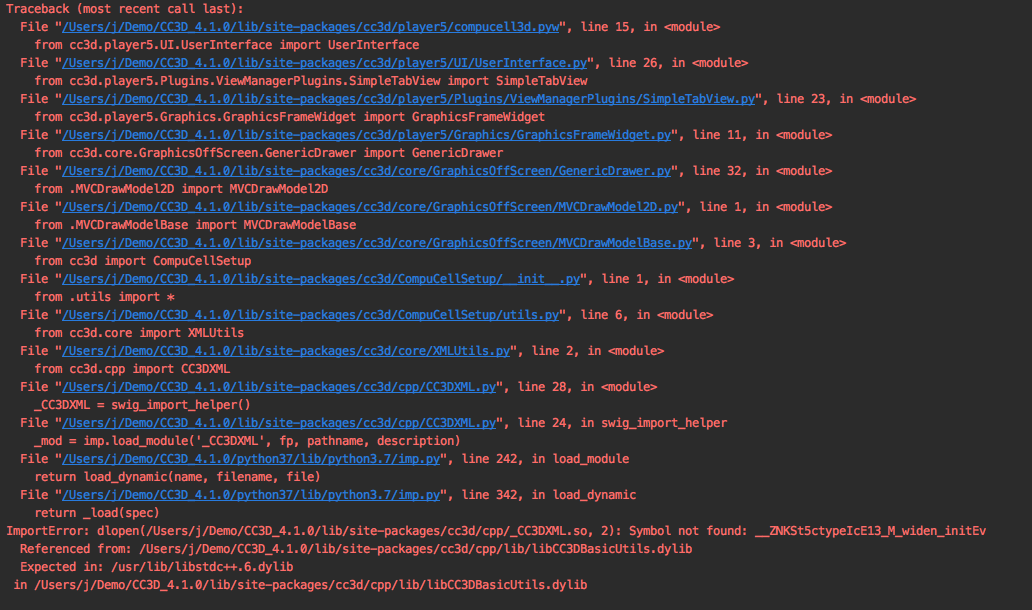
Task: Open the SimpleTabView.py file link
Action: click(x=409, y=99)
